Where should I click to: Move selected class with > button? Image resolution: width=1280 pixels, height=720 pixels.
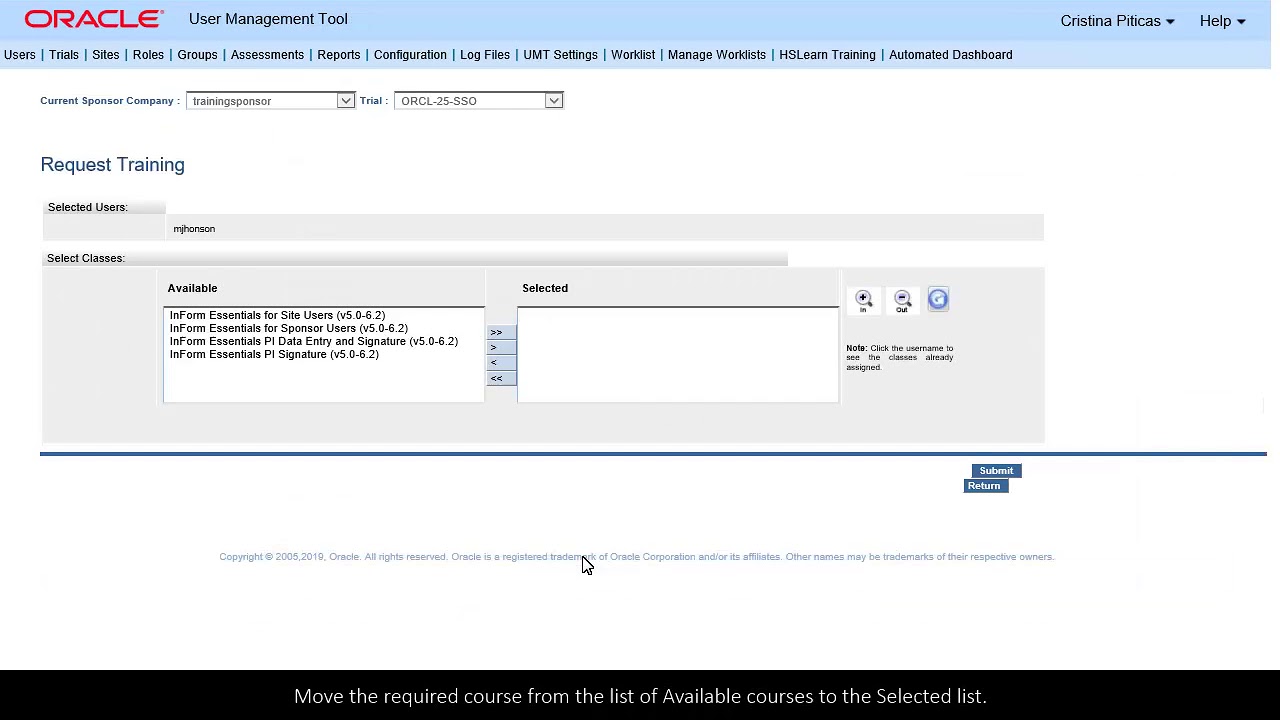click(x=501, y=347)
